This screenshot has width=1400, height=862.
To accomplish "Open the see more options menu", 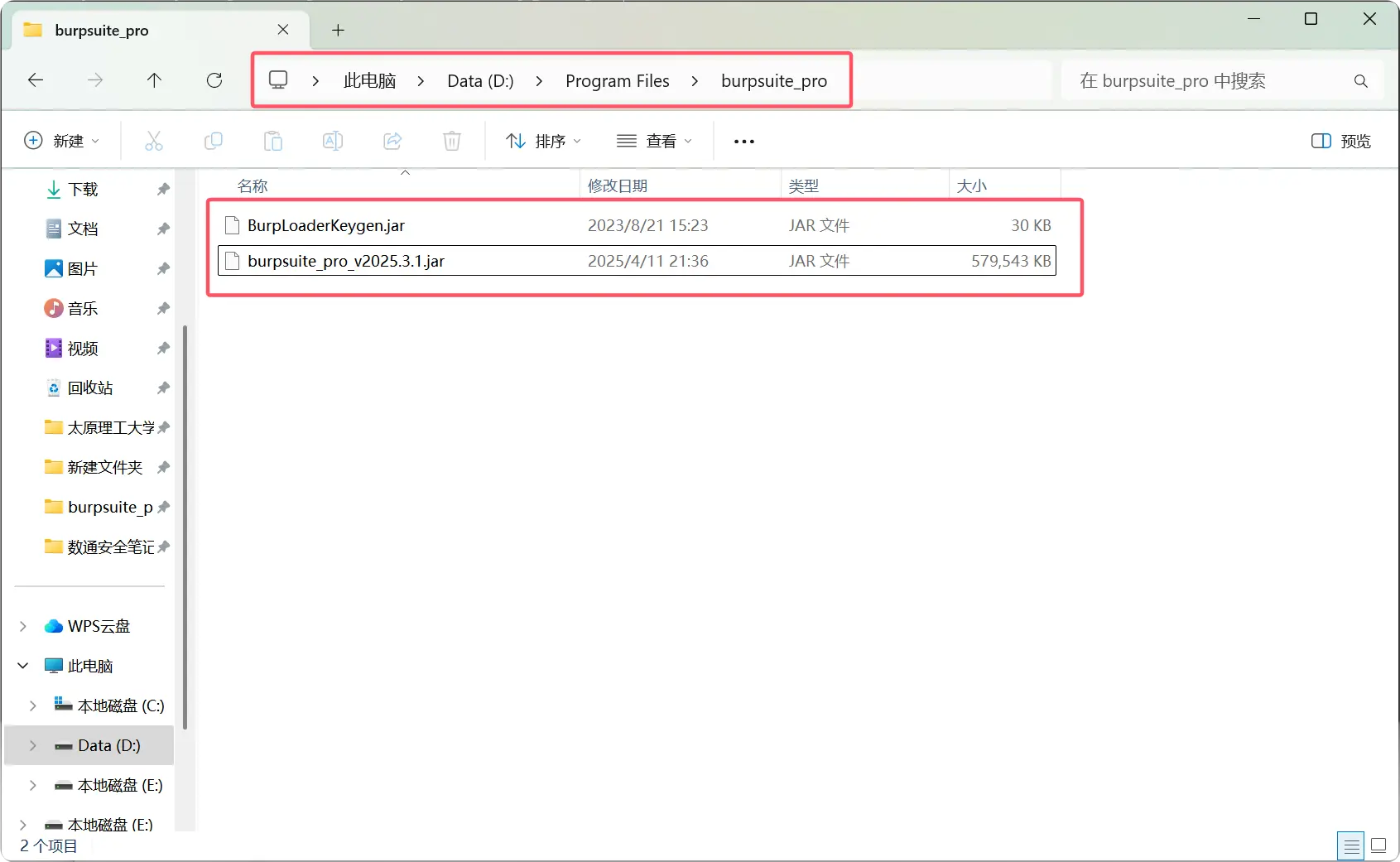I will (743, 141).
